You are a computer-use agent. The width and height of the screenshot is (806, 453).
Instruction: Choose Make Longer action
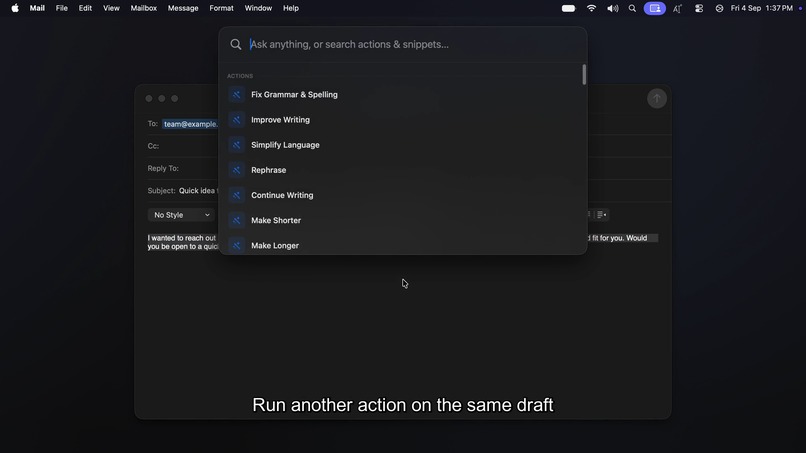pyautogui.click(x=402, y=245)
